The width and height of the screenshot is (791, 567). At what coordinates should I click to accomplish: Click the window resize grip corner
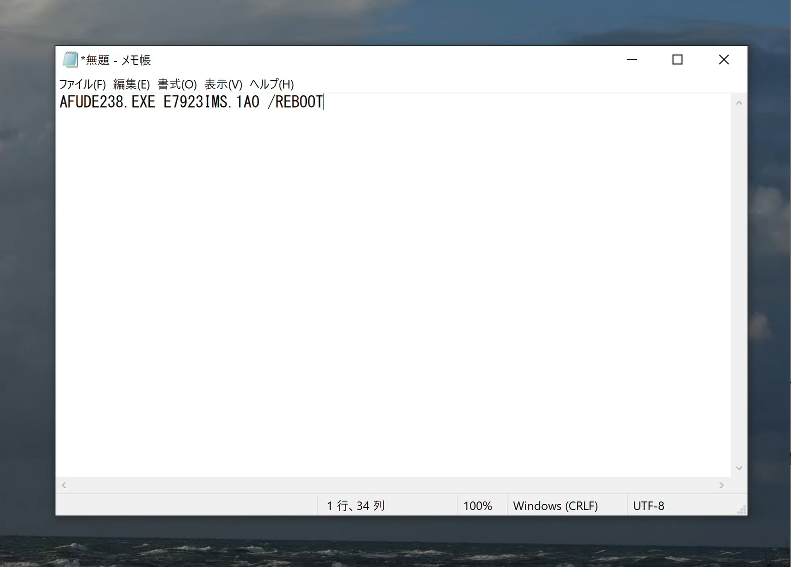click(742, 510)
